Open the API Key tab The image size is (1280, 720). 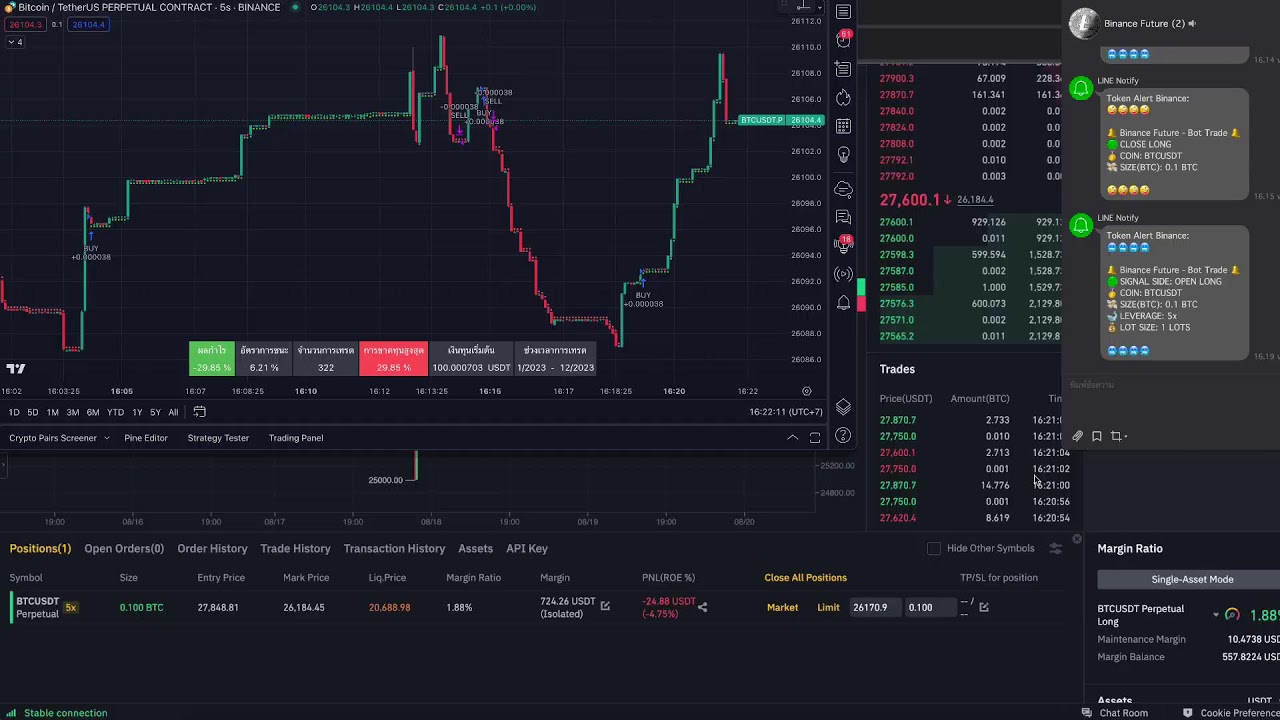(527, 548)
